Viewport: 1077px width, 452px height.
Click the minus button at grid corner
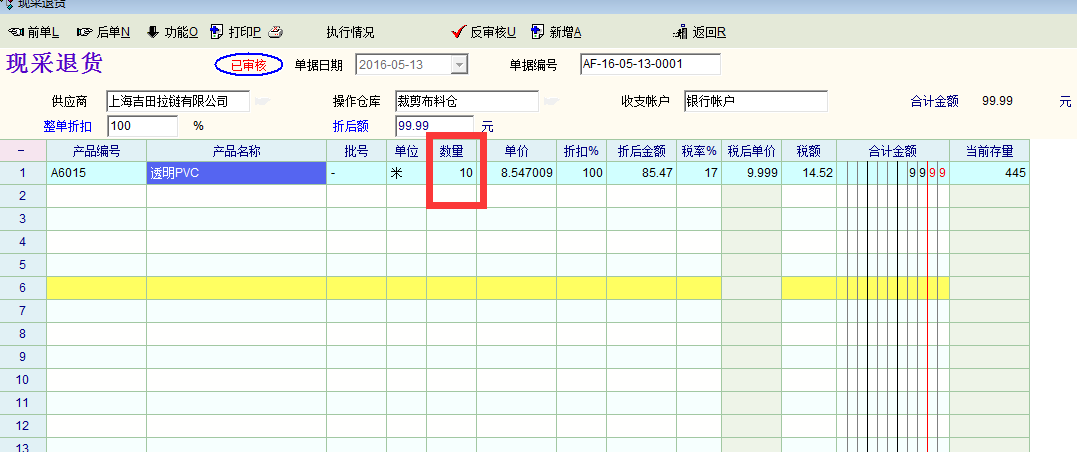click(22, 151)
